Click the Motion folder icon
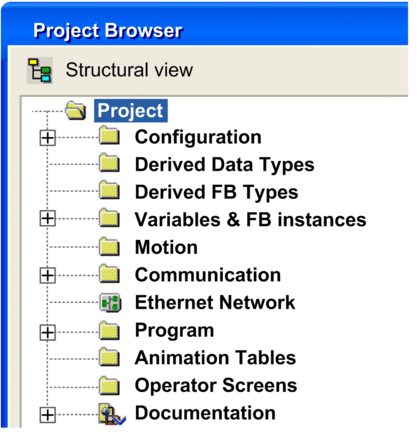 pos(110,246)
